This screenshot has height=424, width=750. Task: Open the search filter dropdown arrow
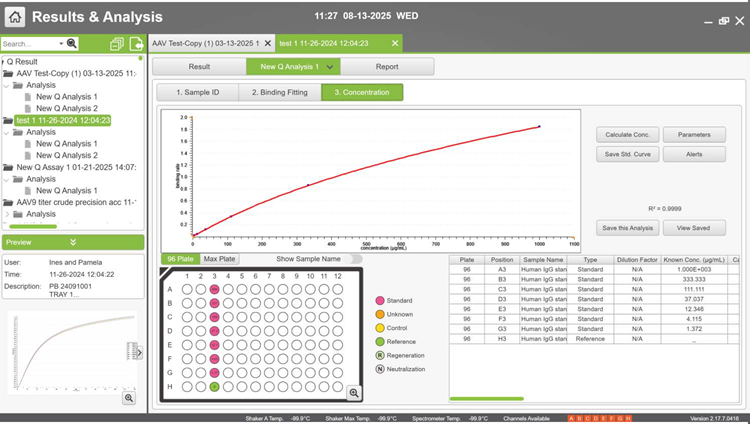(60, 44)
